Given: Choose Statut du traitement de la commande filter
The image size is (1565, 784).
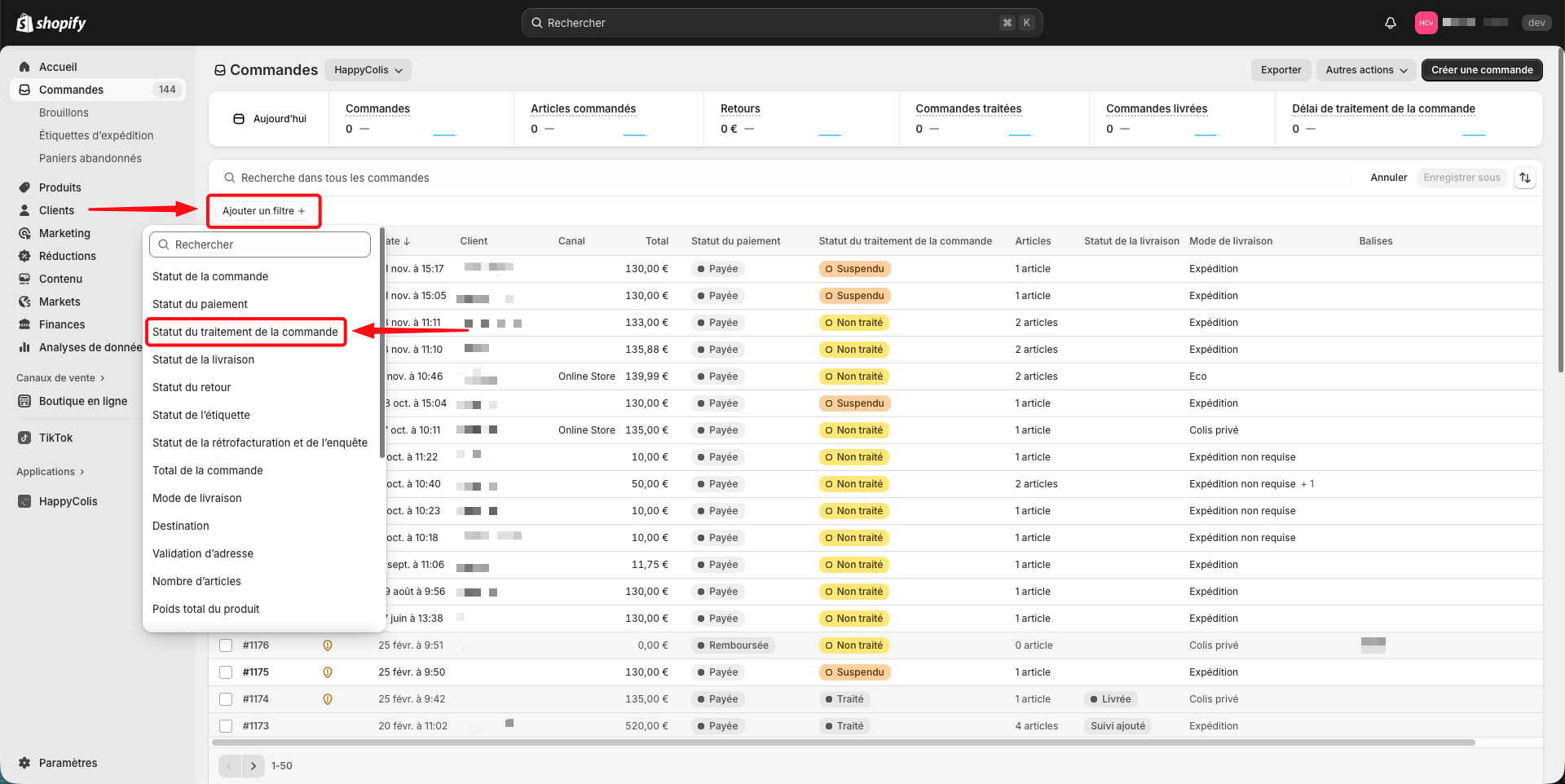Looking at the screenshot, I should (245, 332).
